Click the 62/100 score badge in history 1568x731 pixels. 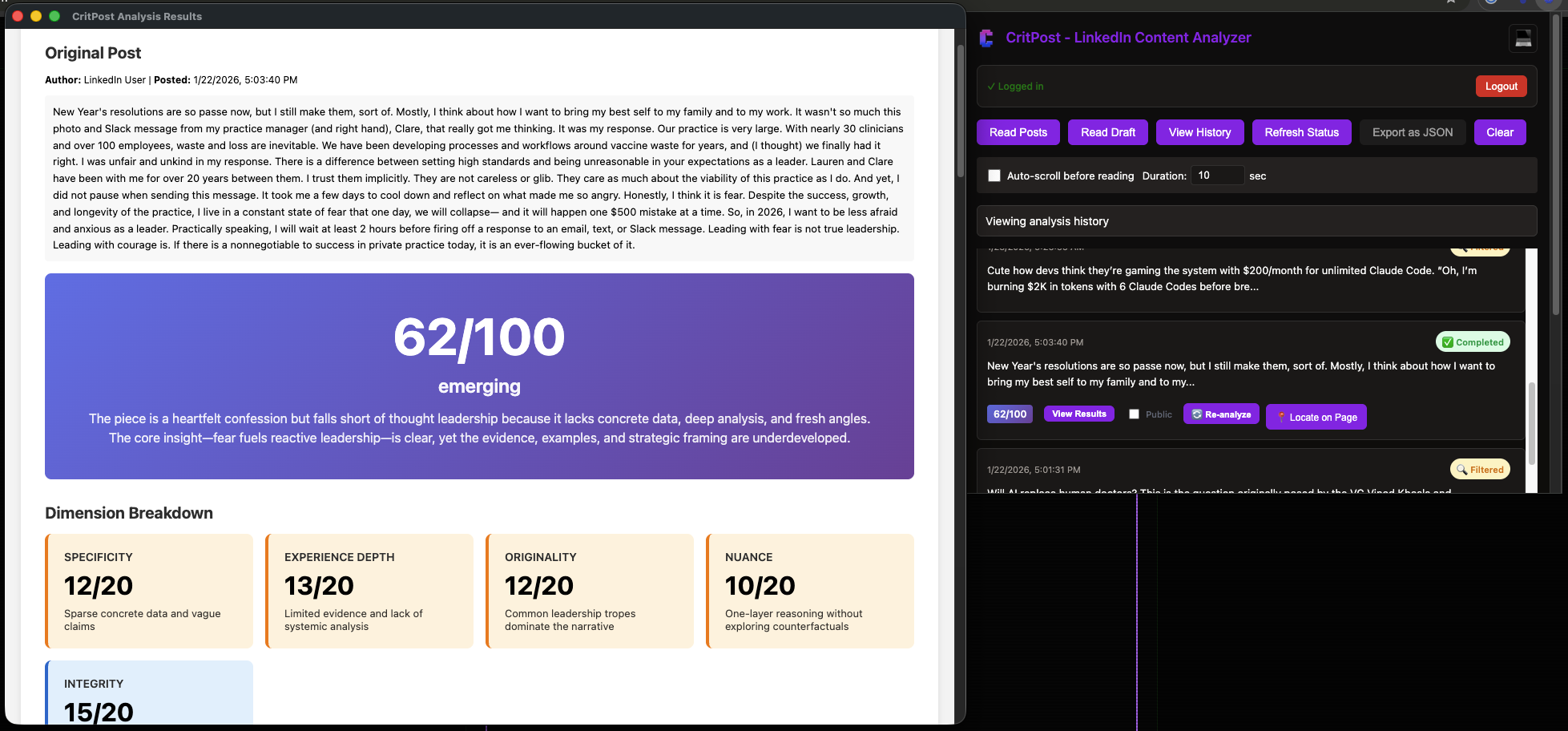click(1010, 414)
